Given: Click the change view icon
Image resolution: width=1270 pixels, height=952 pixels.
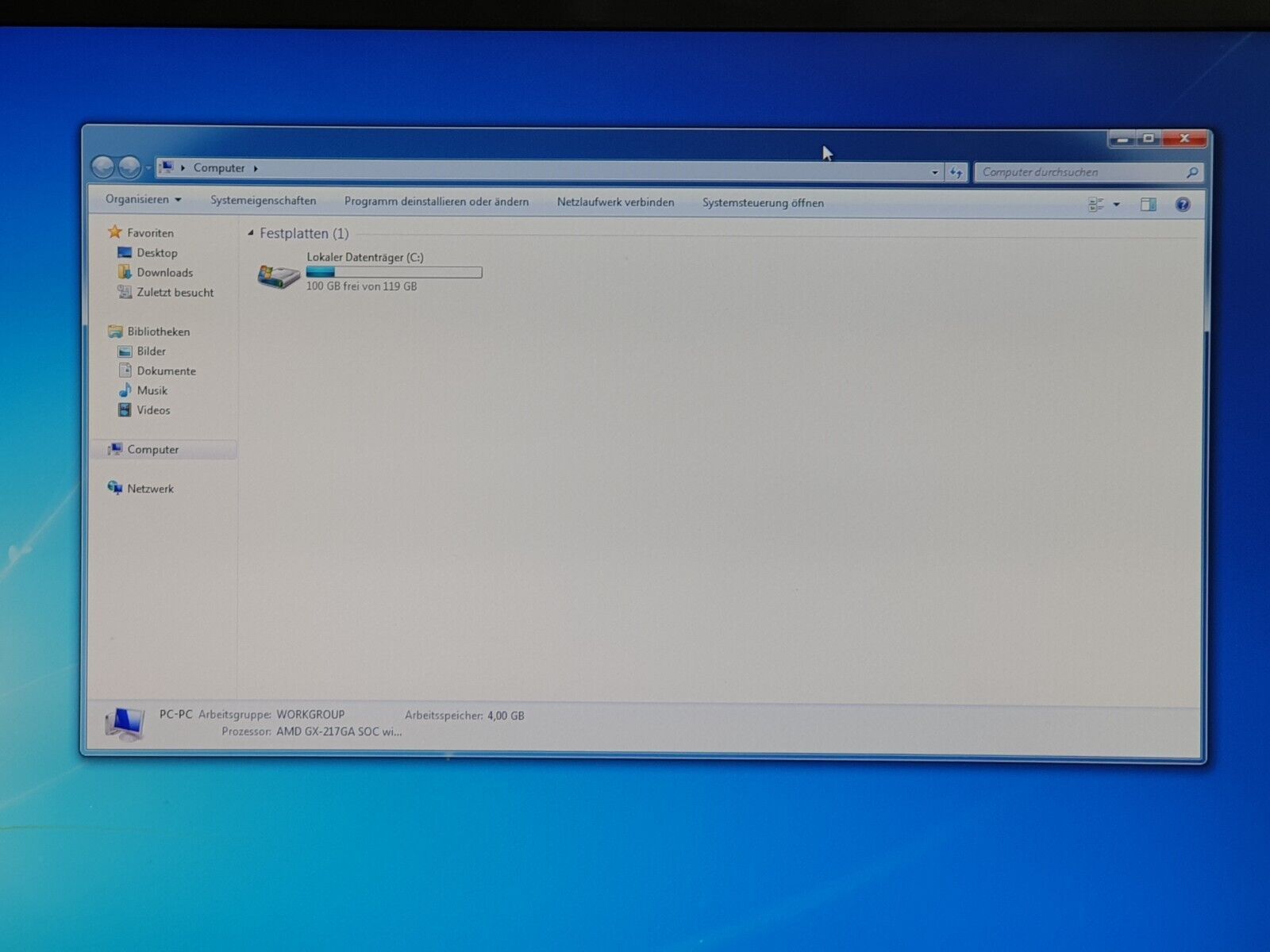Looking at the screenshot, I should click(1095, 205).
